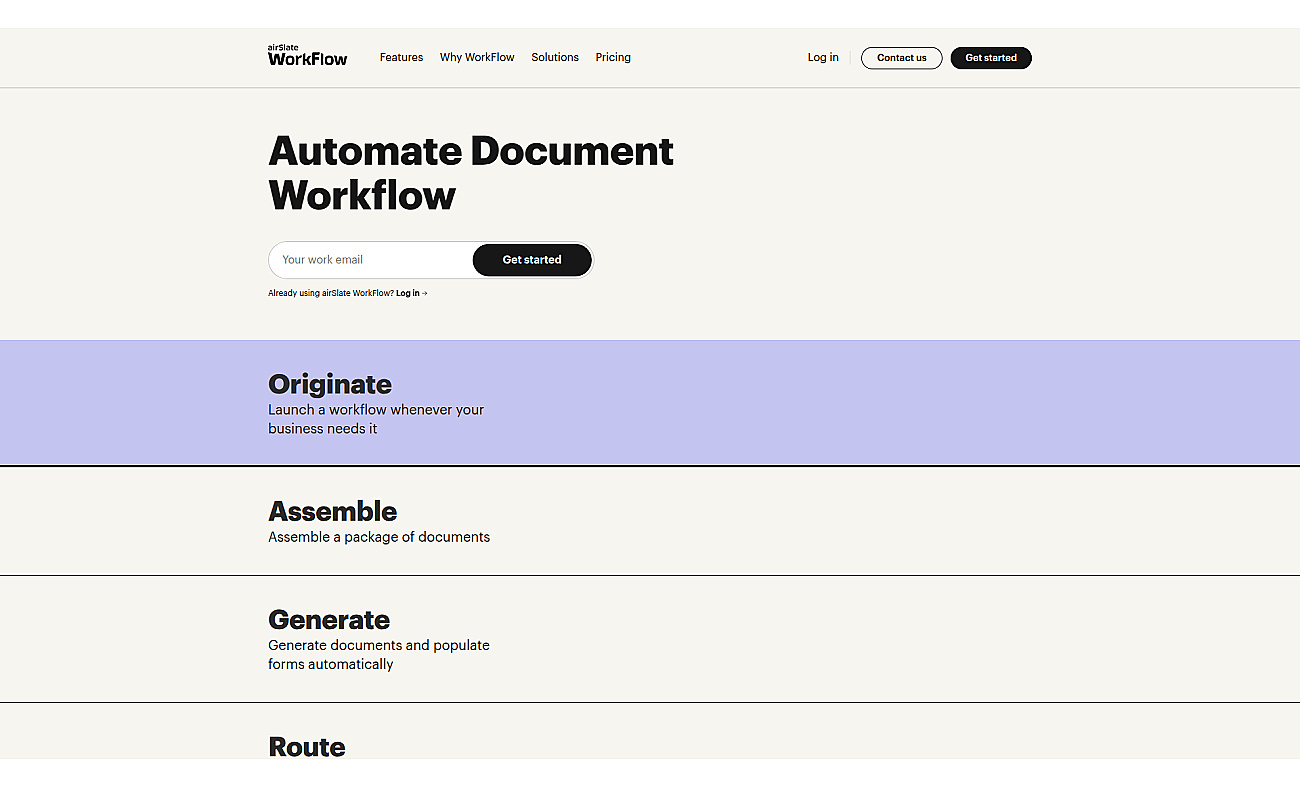Click text 'Launch a workflow whenever your business needs it'
This screenshot has height=788, width=1300.
[x=376, y=419]
